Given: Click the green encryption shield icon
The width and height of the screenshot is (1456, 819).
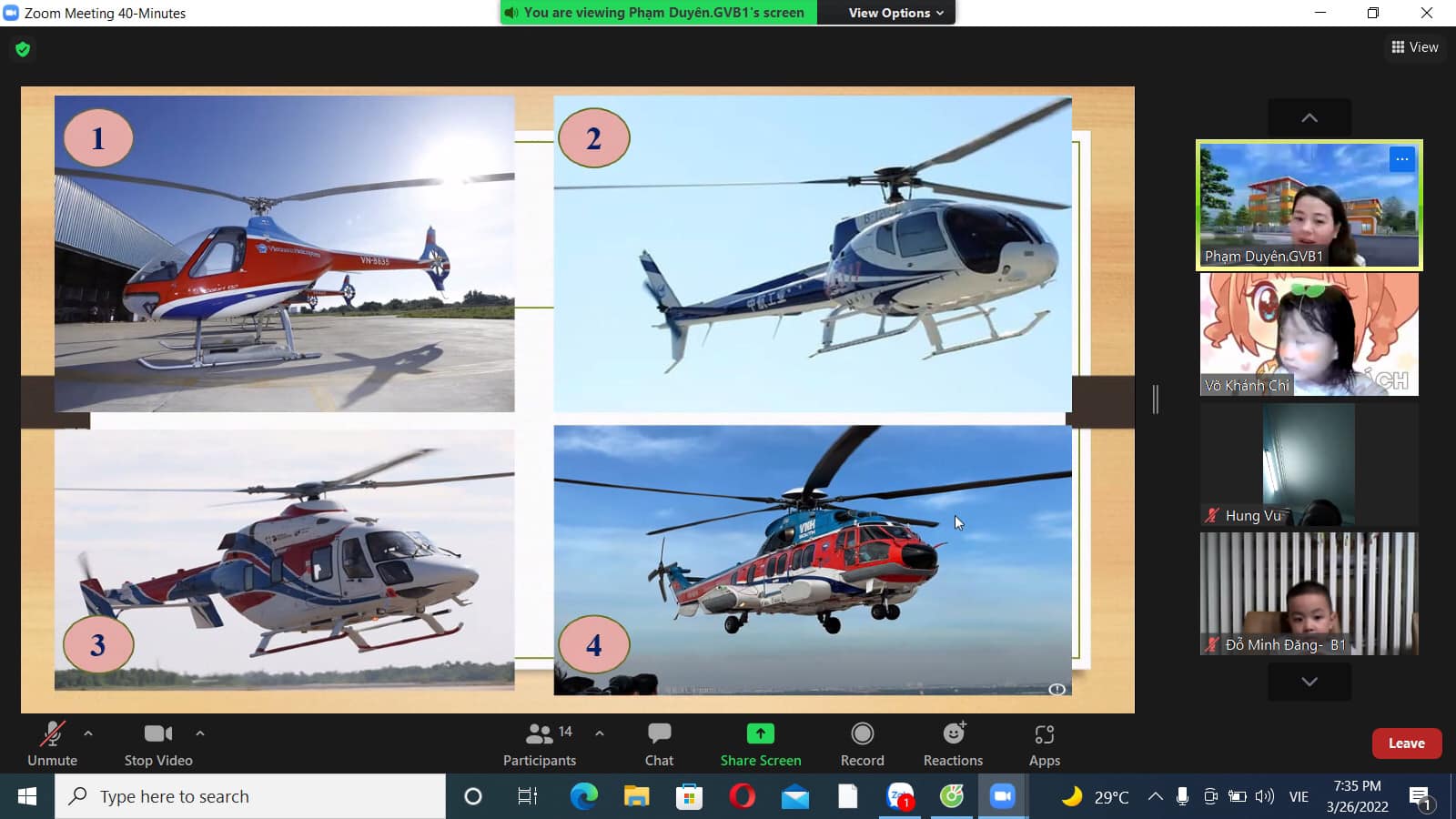Looking at the screenshot, I should coord(23,49).
